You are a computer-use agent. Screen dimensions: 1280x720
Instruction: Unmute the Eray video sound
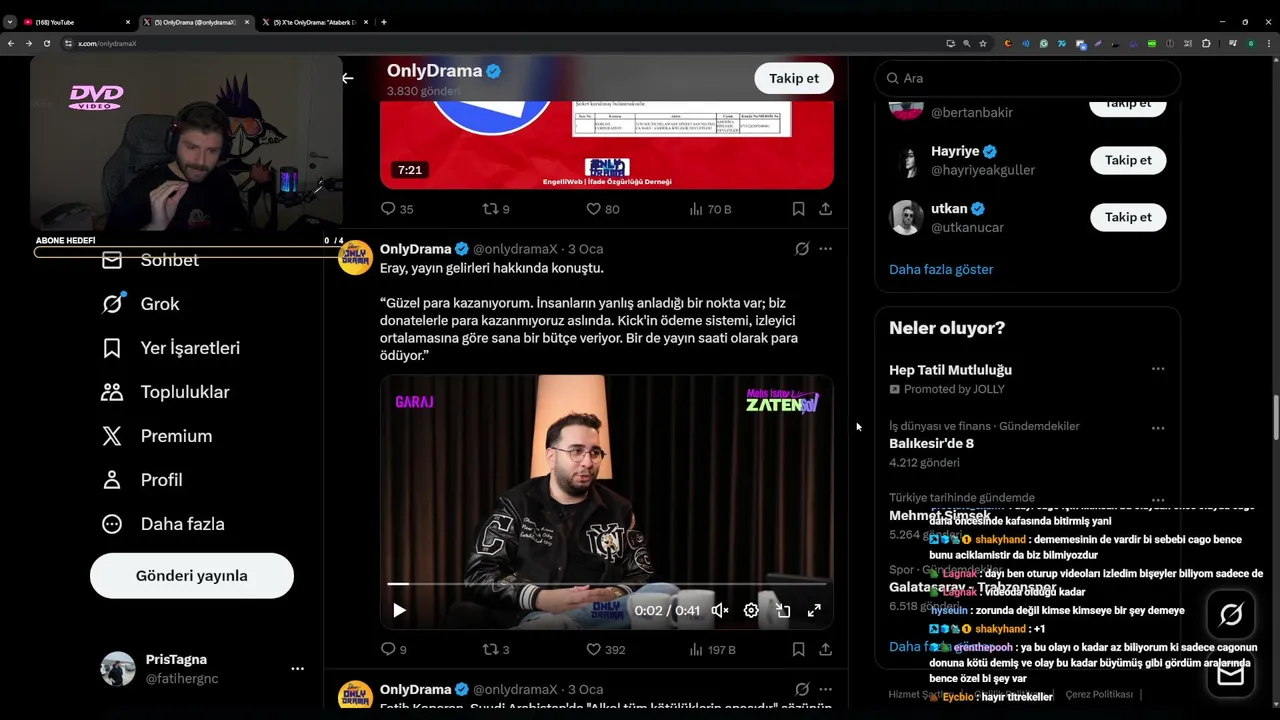720,610
